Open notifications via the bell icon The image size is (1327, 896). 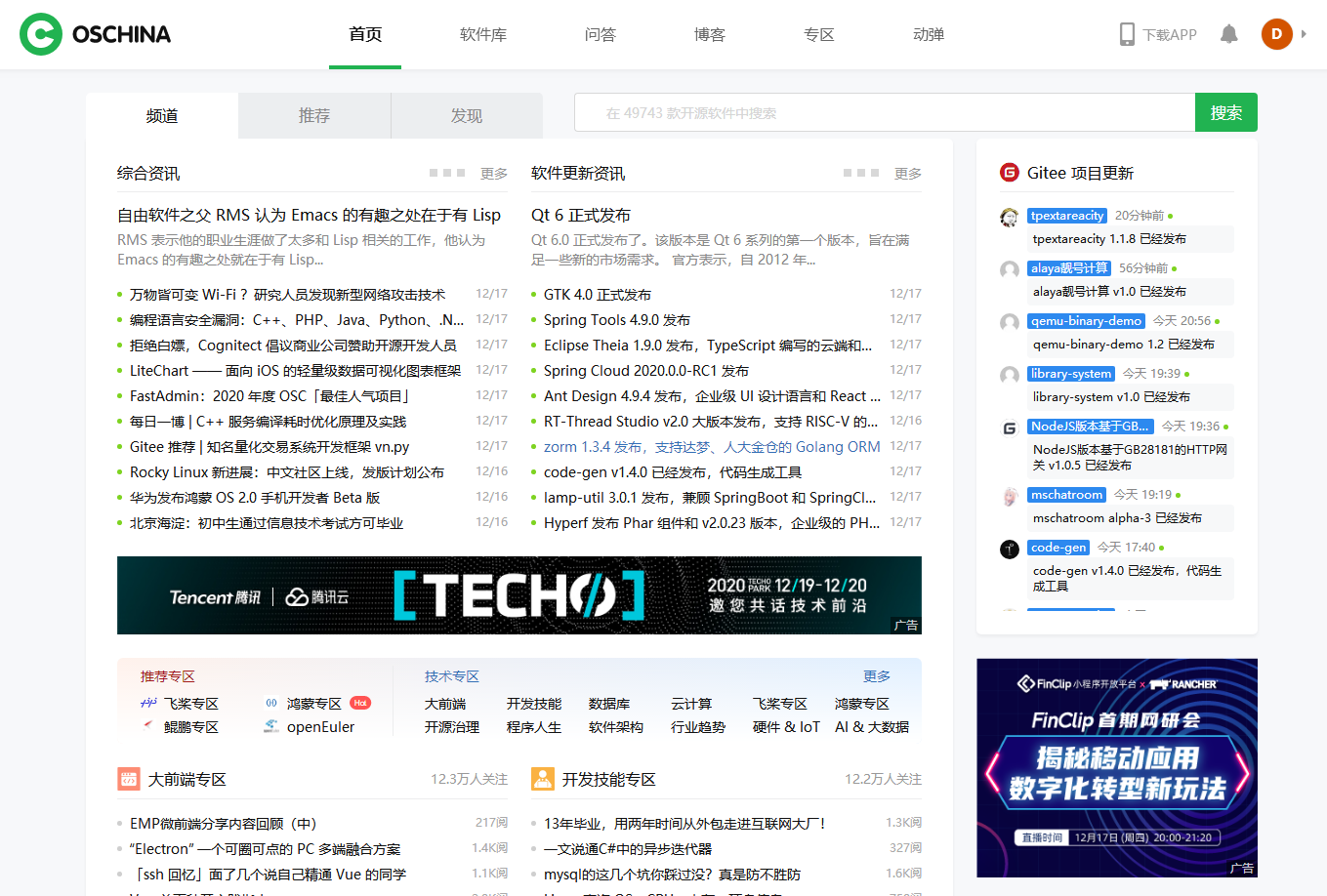click(1228, 33)
